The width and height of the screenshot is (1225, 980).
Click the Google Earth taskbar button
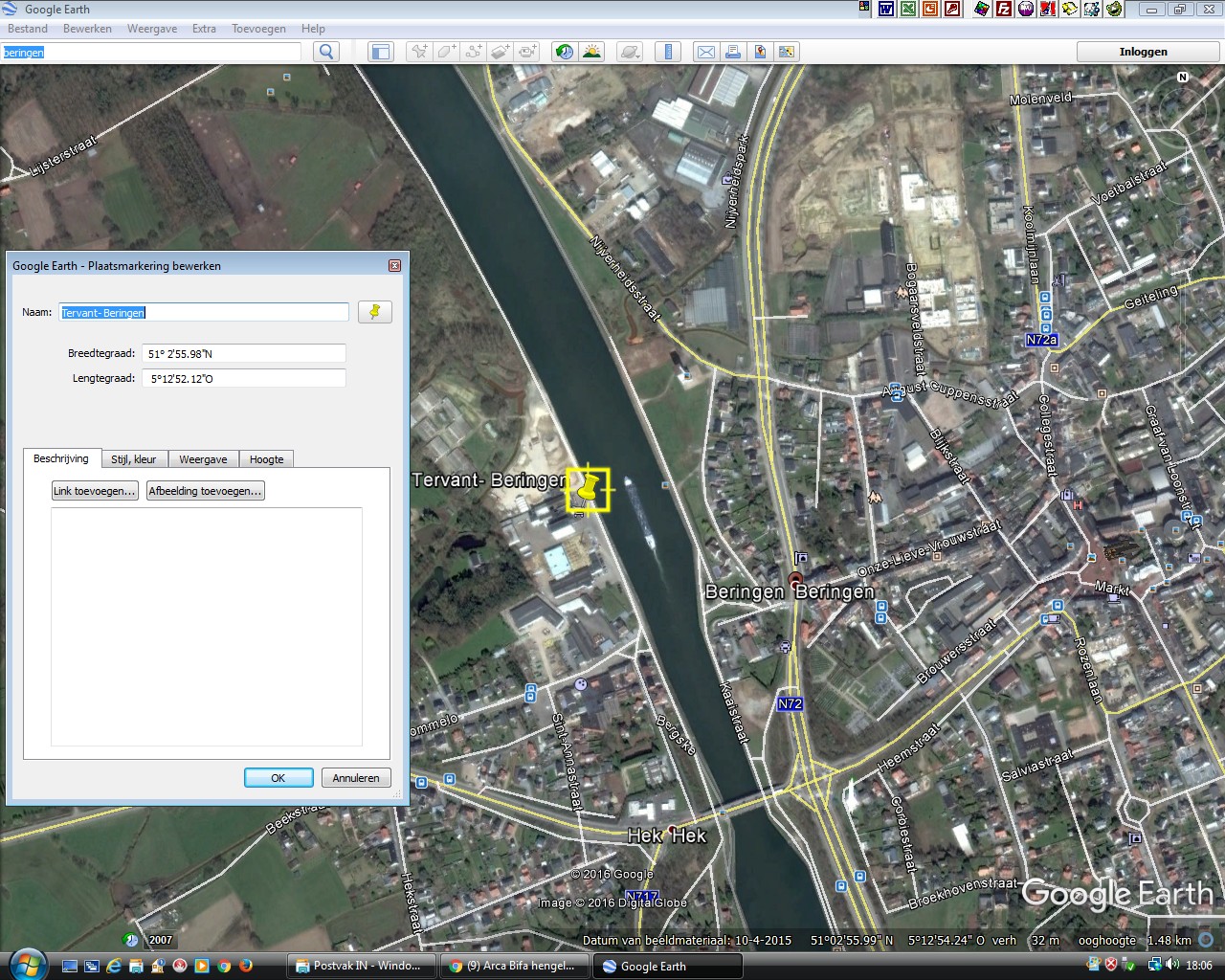668,966
